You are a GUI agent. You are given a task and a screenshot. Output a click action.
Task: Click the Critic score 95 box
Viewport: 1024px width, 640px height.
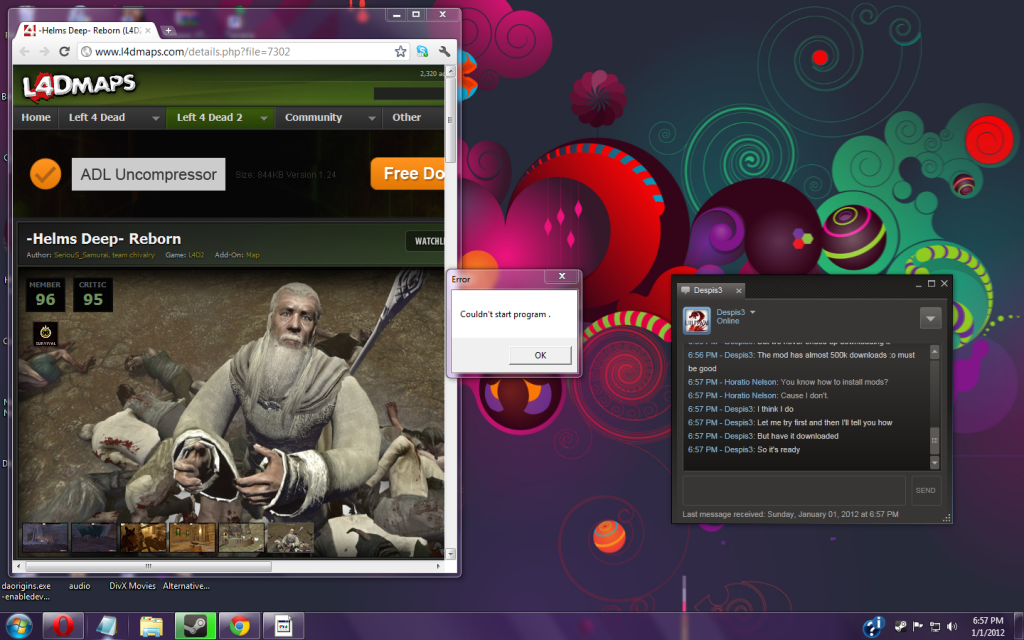coord(93,295)
